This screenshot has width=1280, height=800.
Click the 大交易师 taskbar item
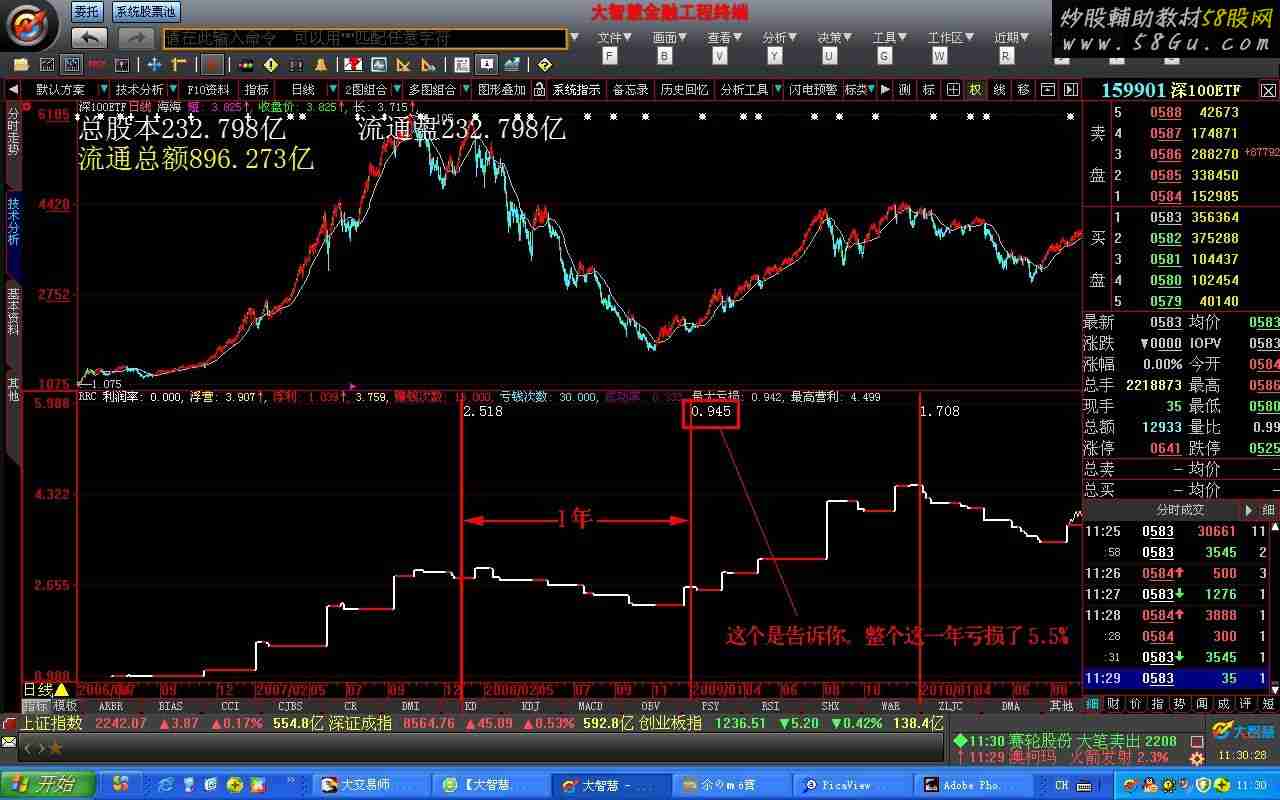tap(372, 785)
